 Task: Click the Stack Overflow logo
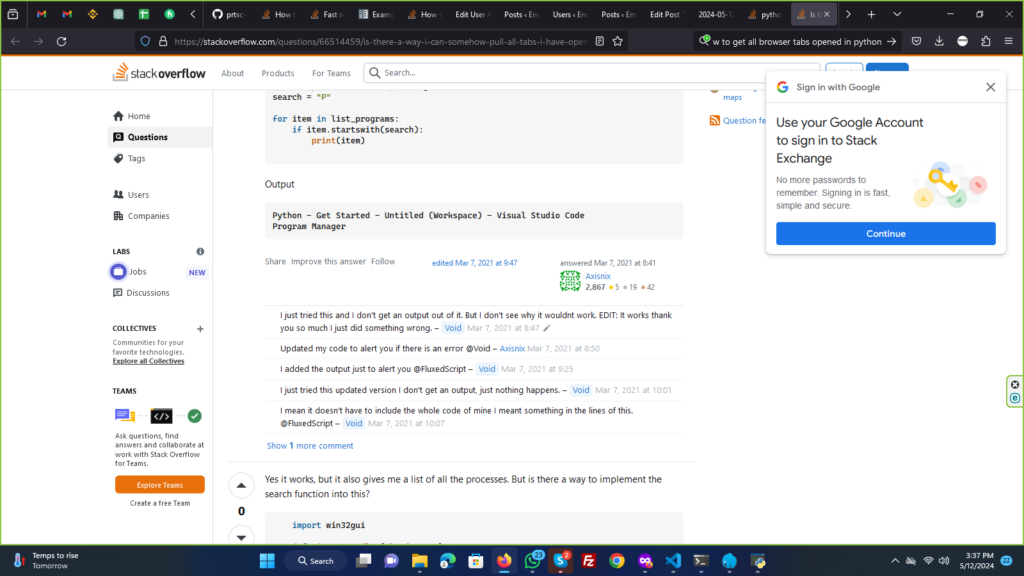[161, 73]
